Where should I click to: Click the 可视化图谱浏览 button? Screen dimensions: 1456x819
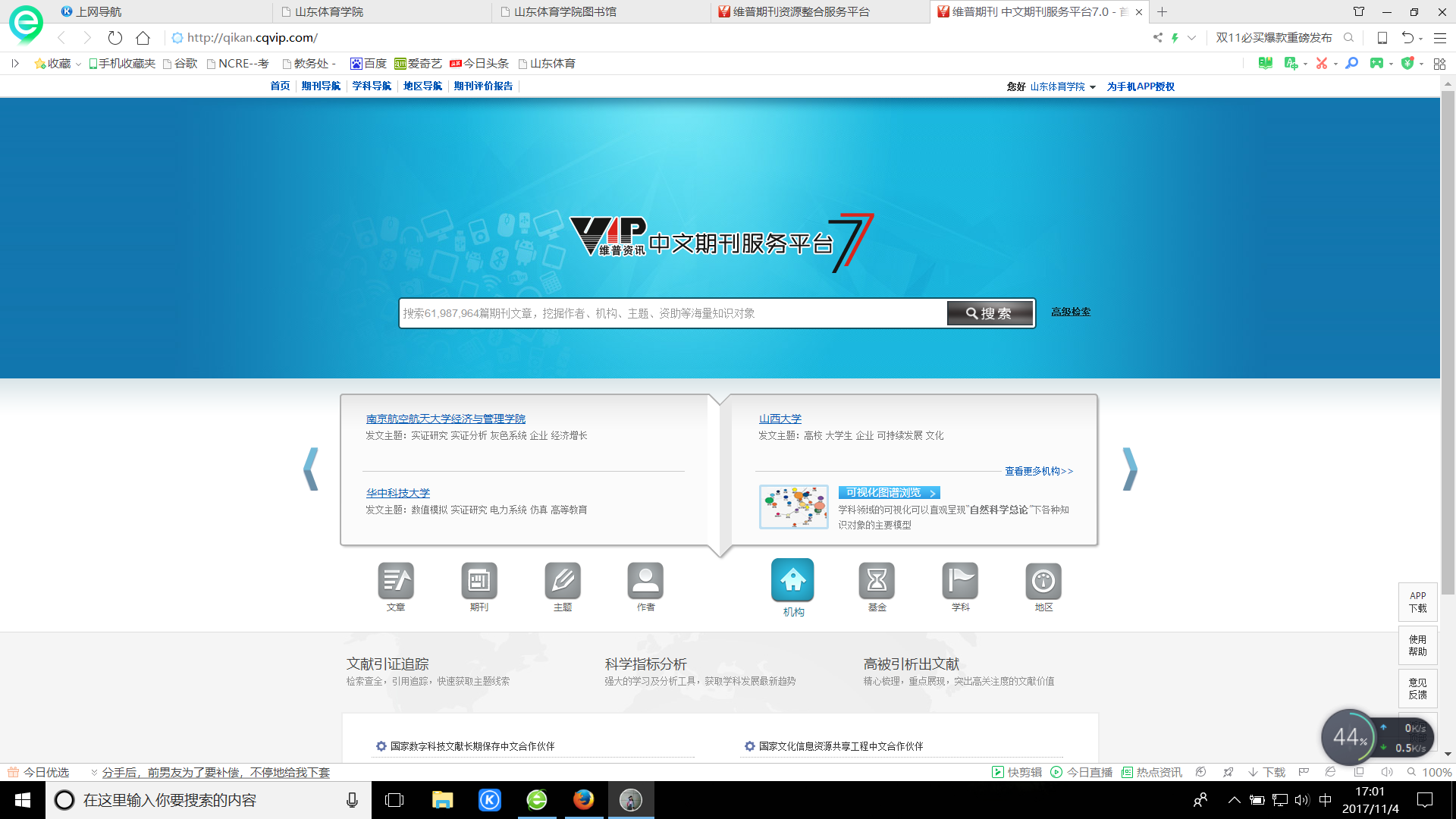pyautogui.click(x=890, y=493)
